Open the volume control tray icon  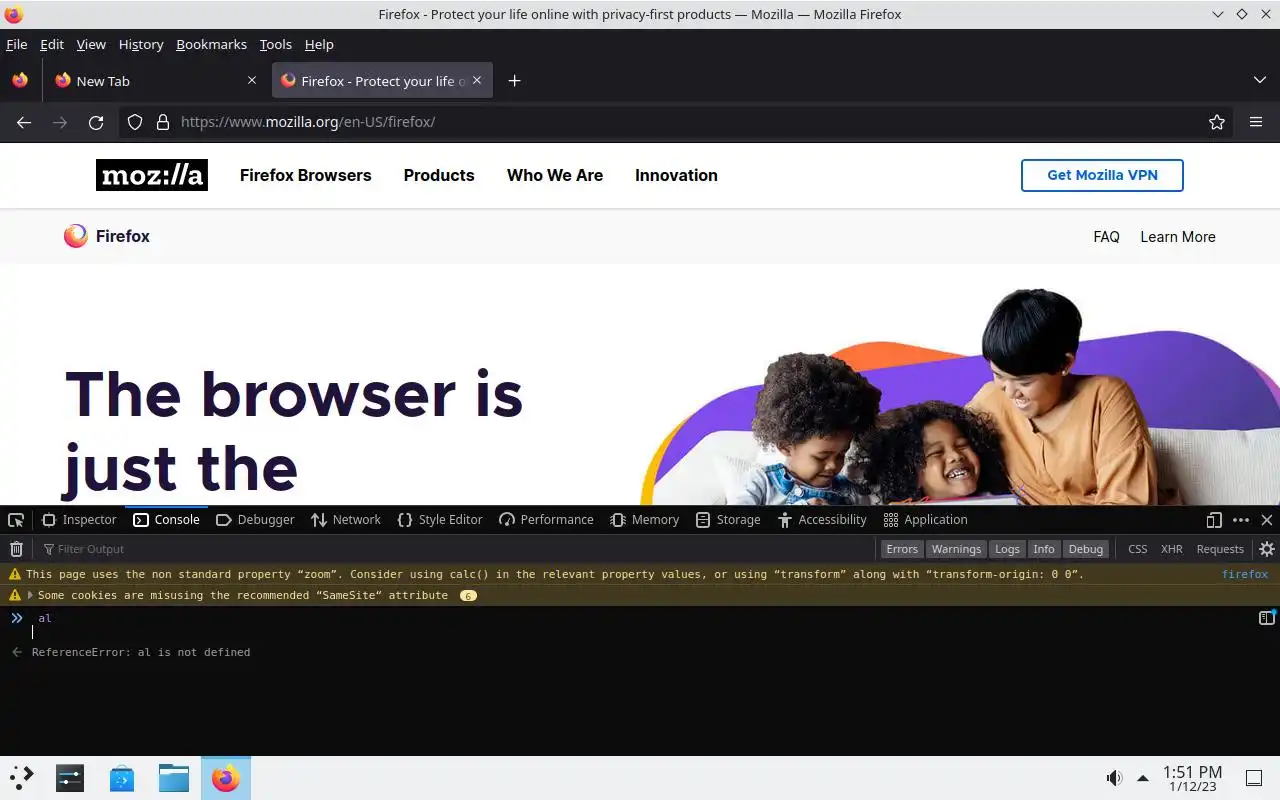click(x=1114, y=778)
